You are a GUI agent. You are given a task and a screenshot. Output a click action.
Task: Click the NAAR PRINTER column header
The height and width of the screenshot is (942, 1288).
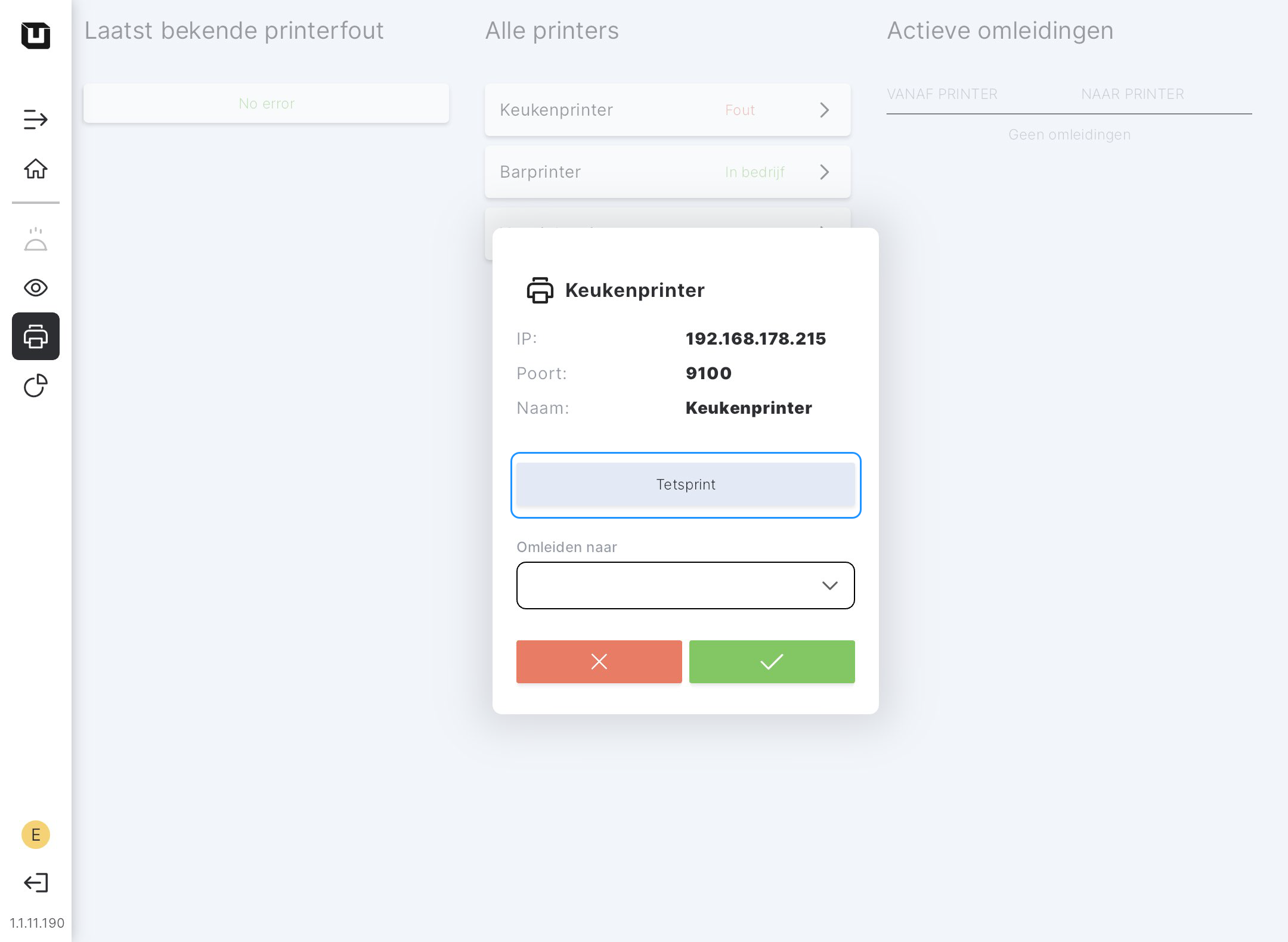(x=1132, y=94)
